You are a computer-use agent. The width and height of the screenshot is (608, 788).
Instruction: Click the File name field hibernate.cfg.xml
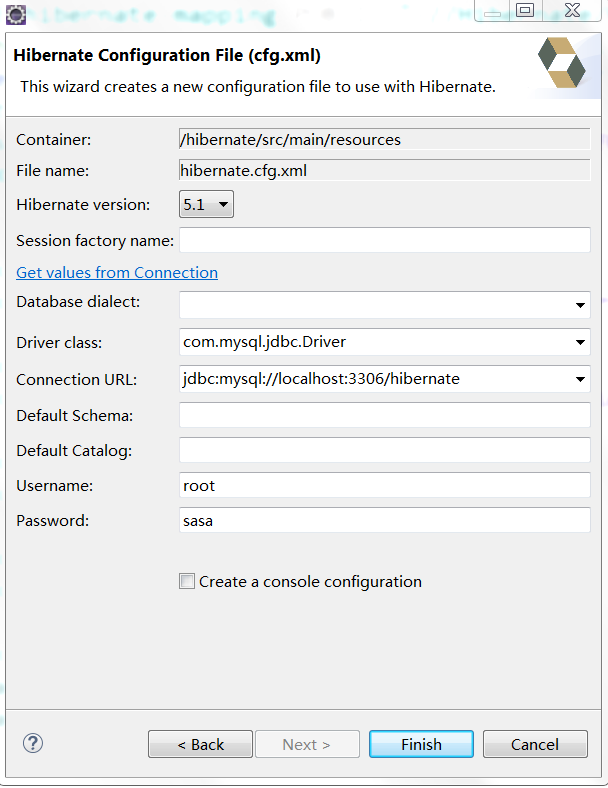(385, 170)
